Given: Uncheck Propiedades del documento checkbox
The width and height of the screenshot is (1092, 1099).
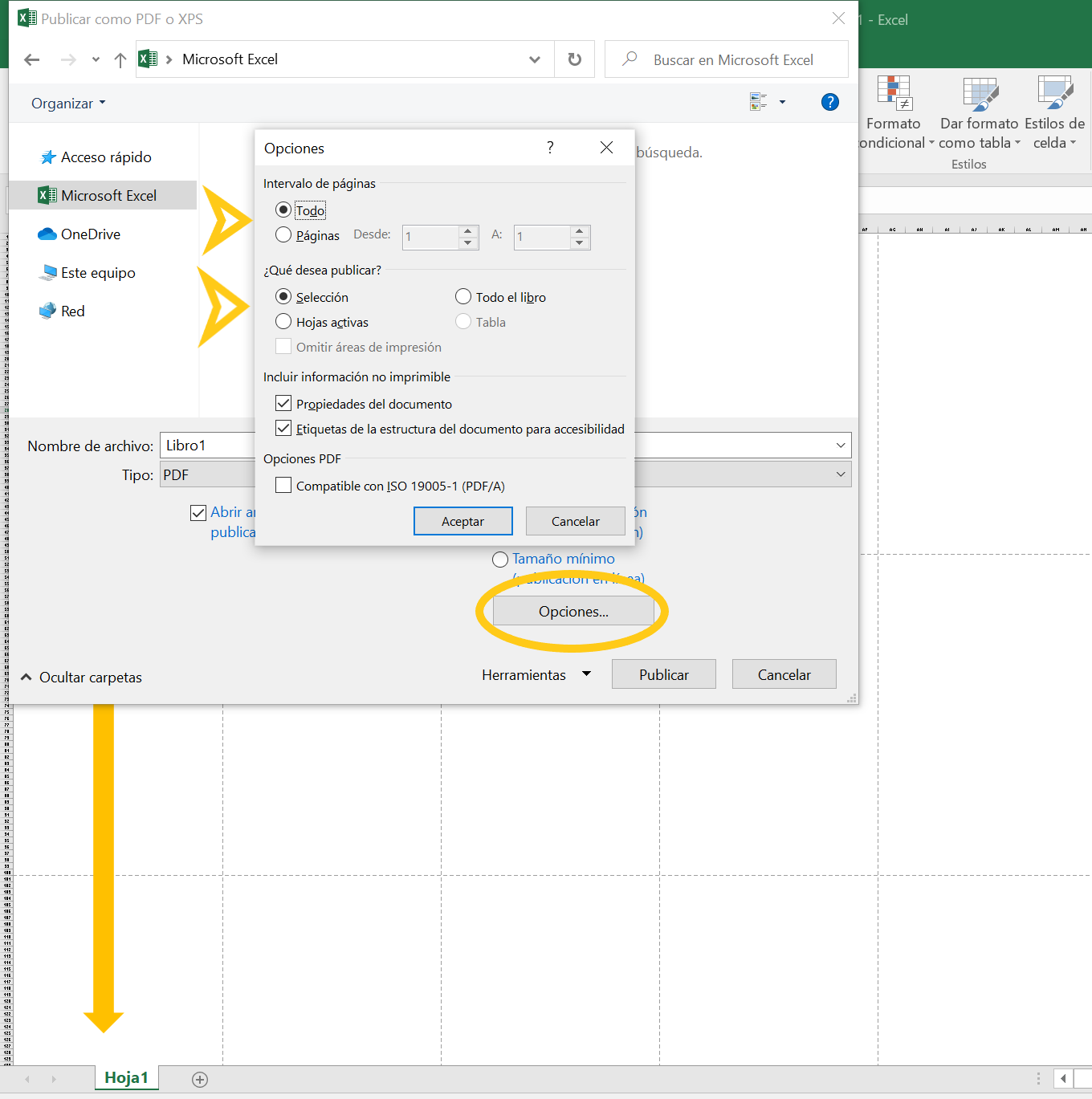Looking at the screenshot, I should [x=283, y=404].
